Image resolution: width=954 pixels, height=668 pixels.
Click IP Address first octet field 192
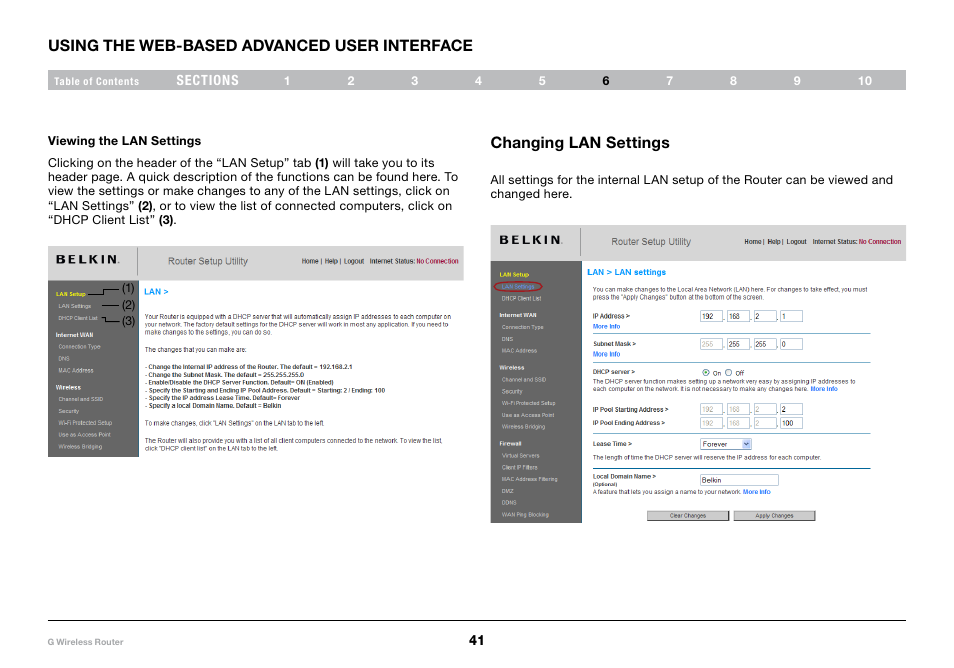711,316
